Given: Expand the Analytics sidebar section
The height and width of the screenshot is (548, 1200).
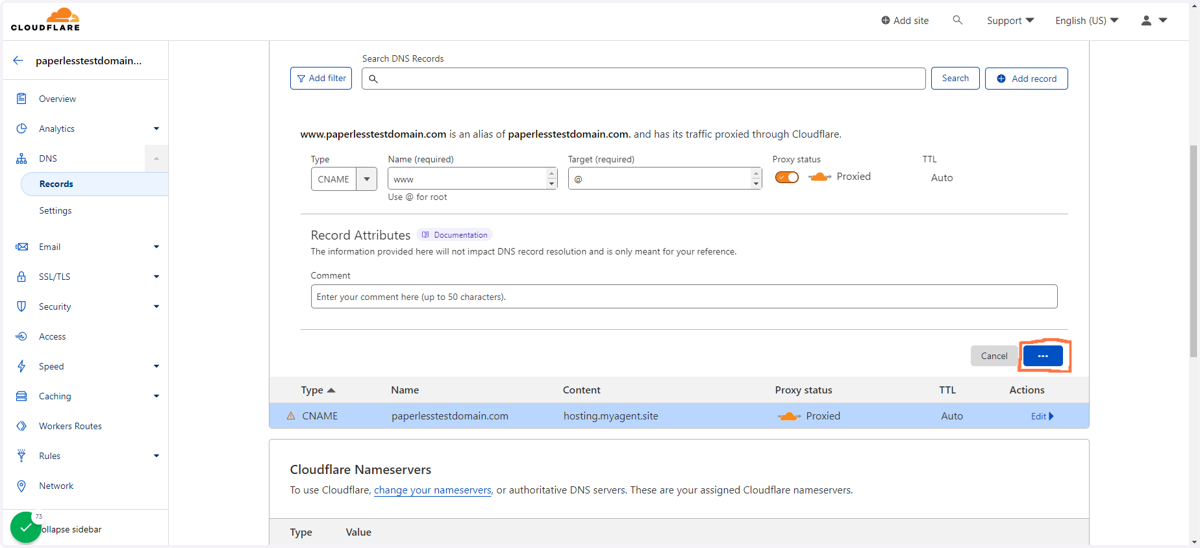Looking at the screenshot, I should coord(156,129).
